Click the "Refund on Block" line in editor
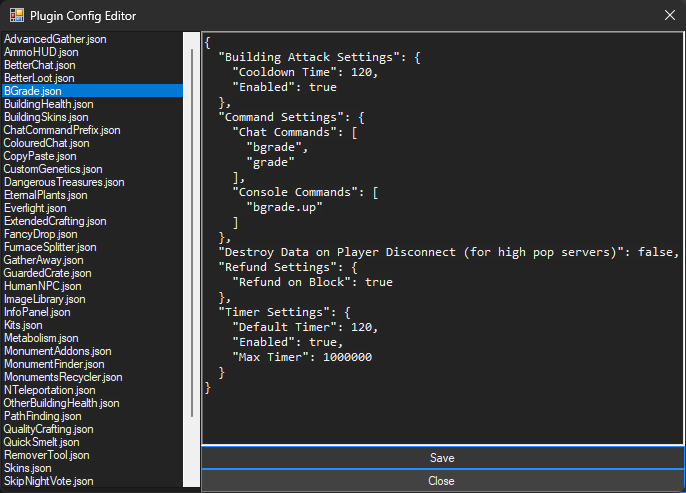Viewport: 686px width, 493px height. coord(312,282)
